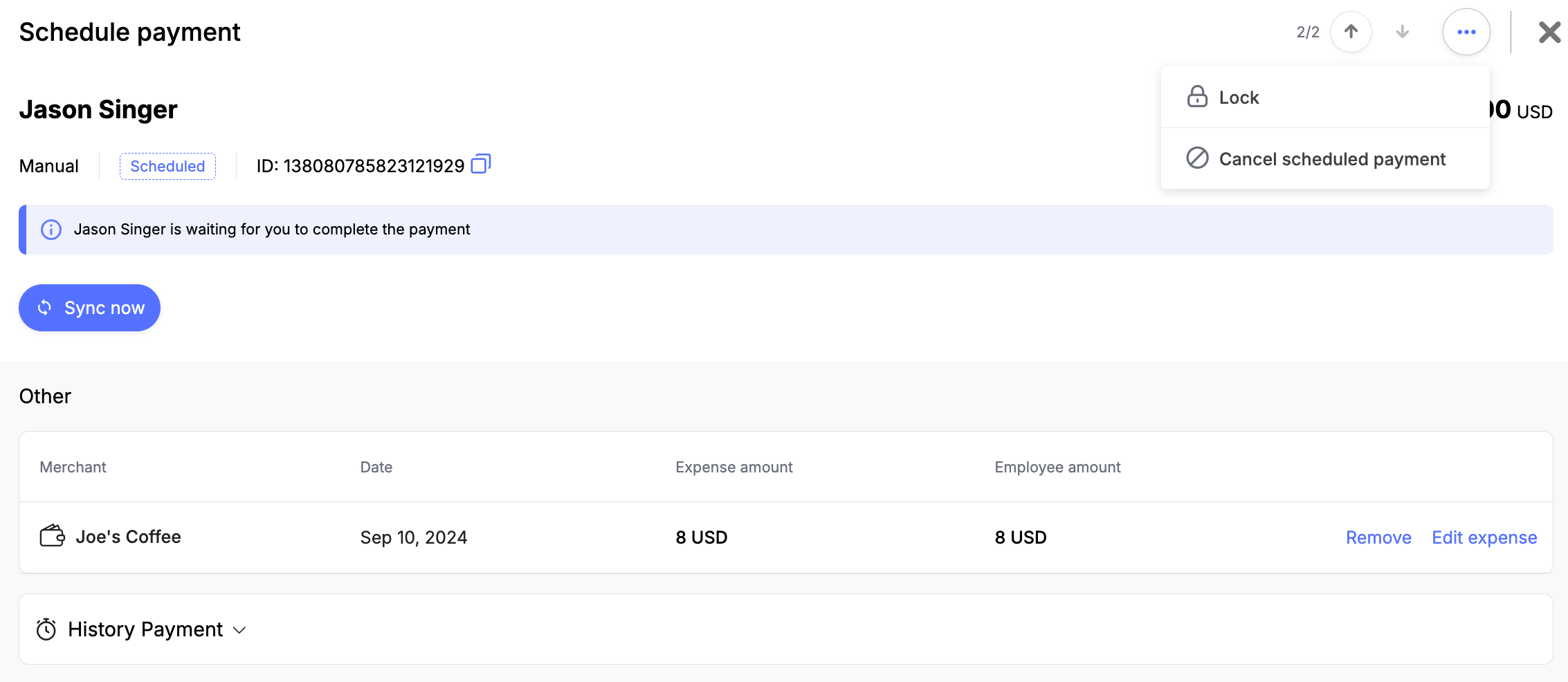Click the Scheduled status badge

[167, 166]
